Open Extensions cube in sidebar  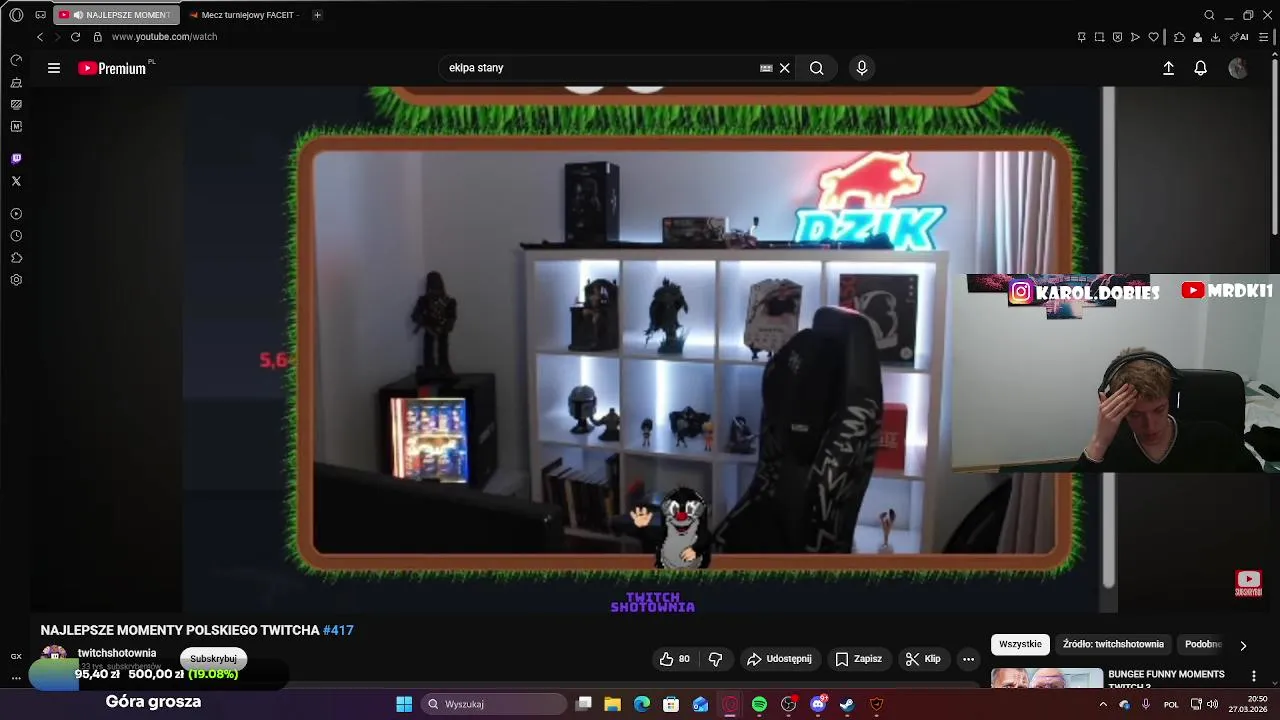[x=16, y=258]
